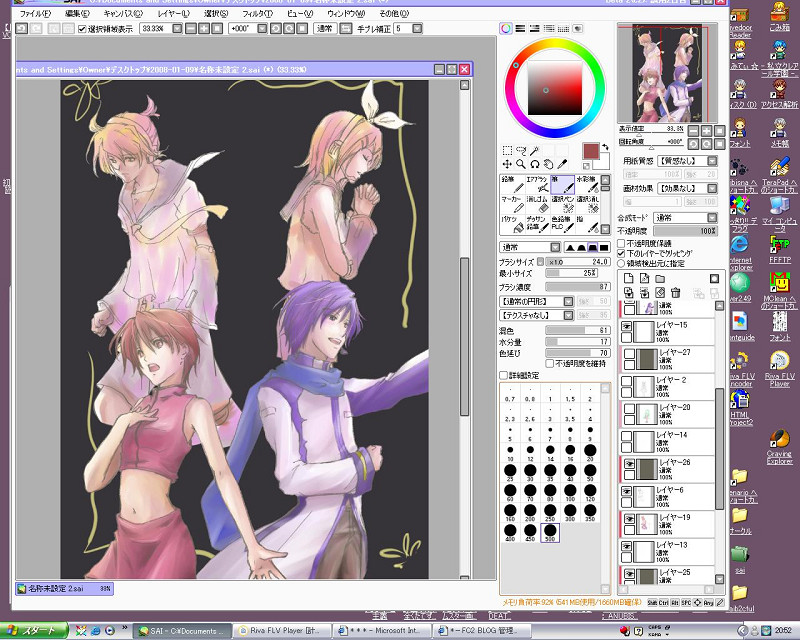Open the 通常の円形 brush shape dropdown
The width and height of the screenshot is (800, 640).
click(x=568, y=302)
